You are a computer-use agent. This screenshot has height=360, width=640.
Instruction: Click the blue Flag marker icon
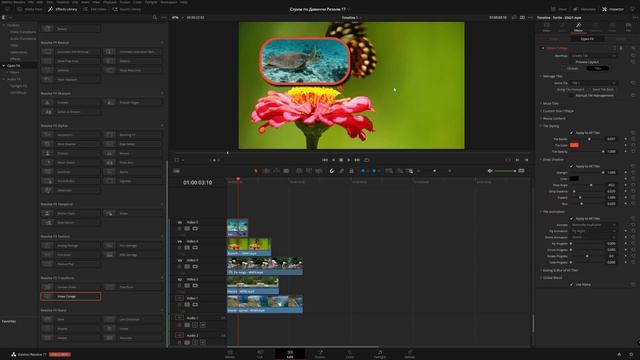(x=362, y=171)
